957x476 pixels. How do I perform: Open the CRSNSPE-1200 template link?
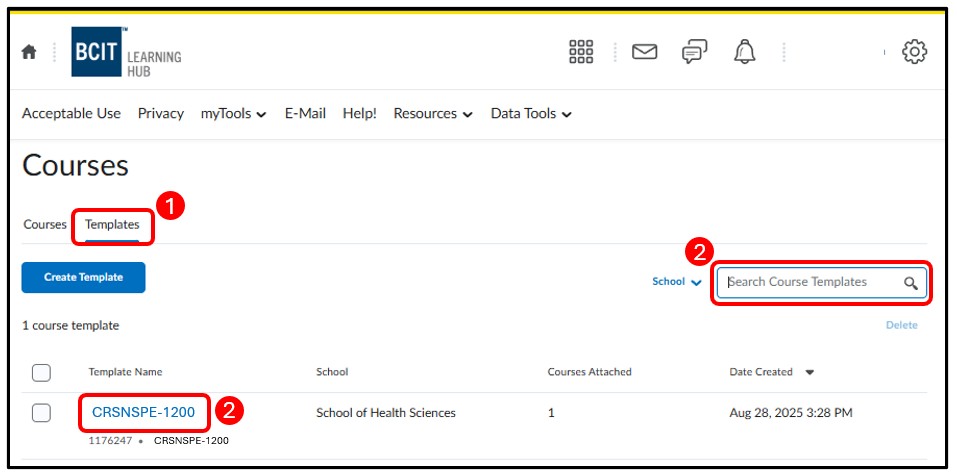coord(143,412)
